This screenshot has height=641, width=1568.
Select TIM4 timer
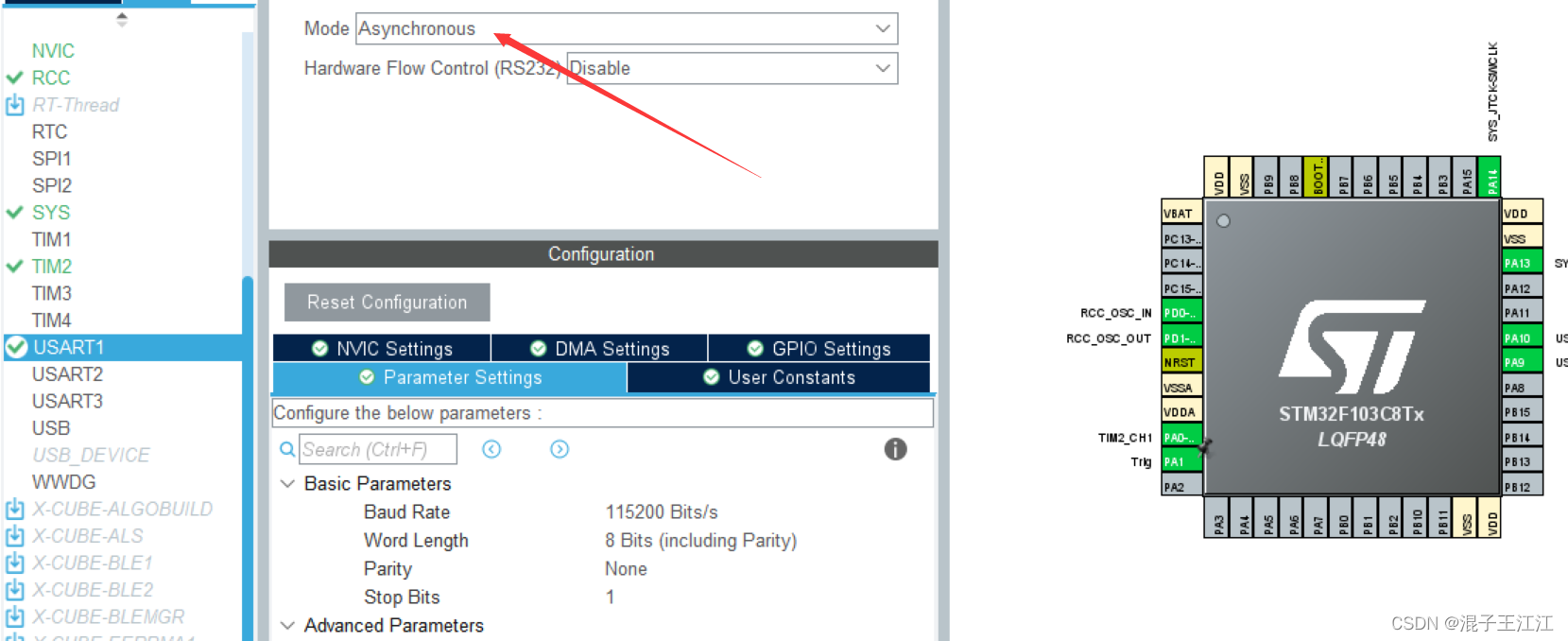[x=52, y=320]
